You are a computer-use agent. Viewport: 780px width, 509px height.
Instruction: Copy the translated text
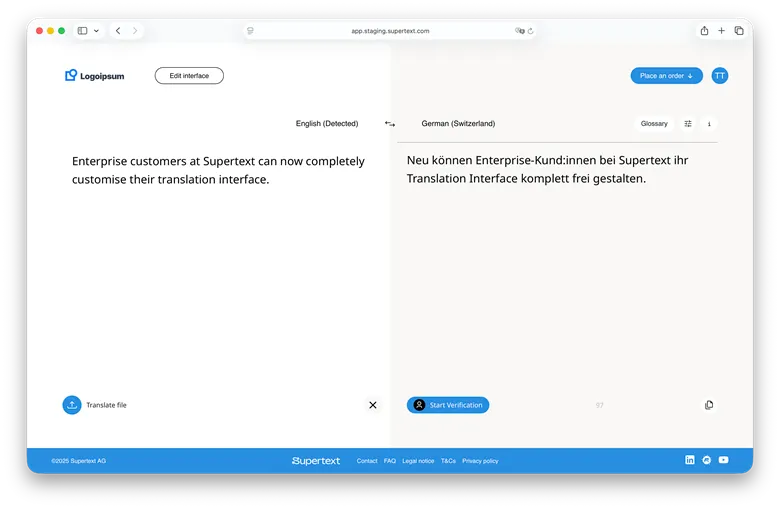click(x=709, y=405)
